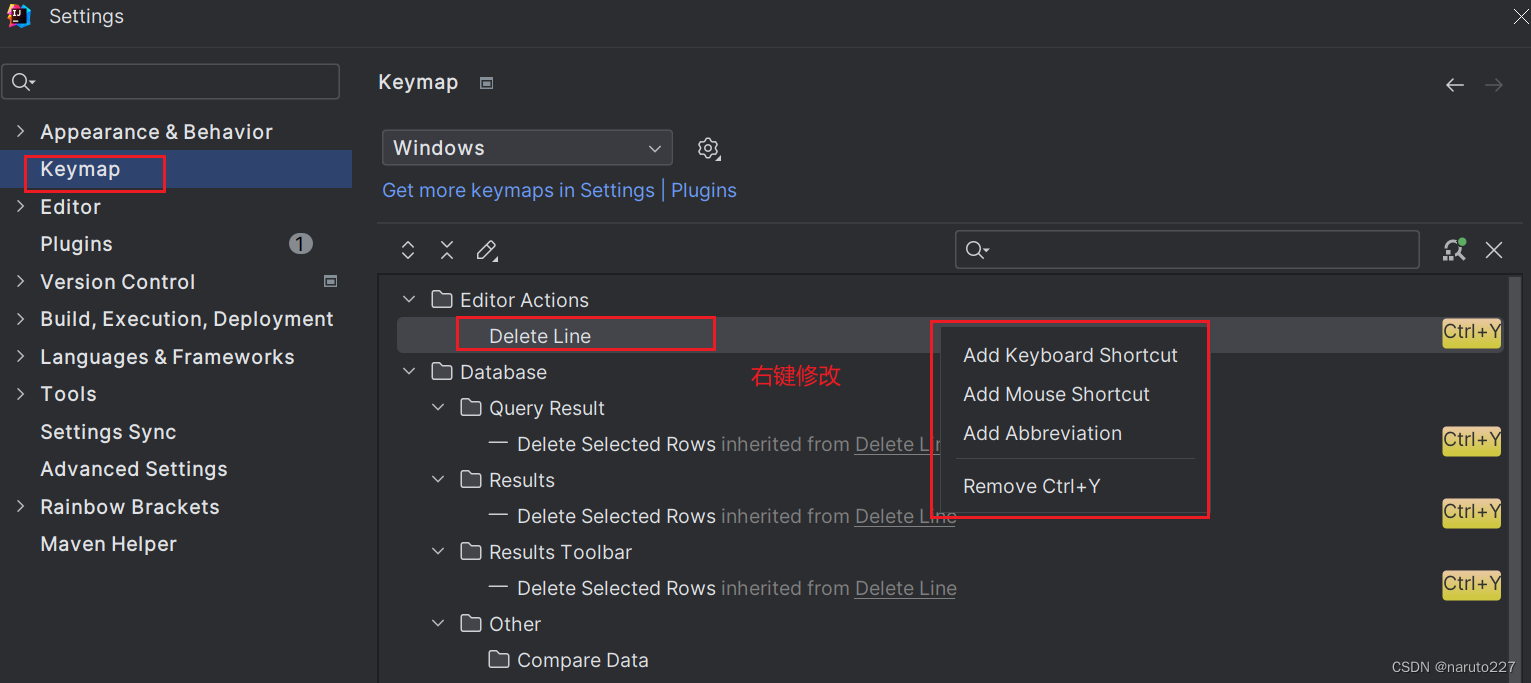This screenshot has width=1531, height=683.
Task: Click the Results Toolbar folder icon
Action: click(470, 551)
